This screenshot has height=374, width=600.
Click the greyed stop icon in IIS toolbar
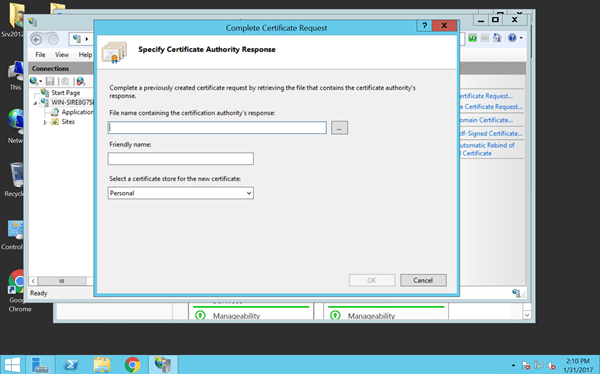point(485,38)
